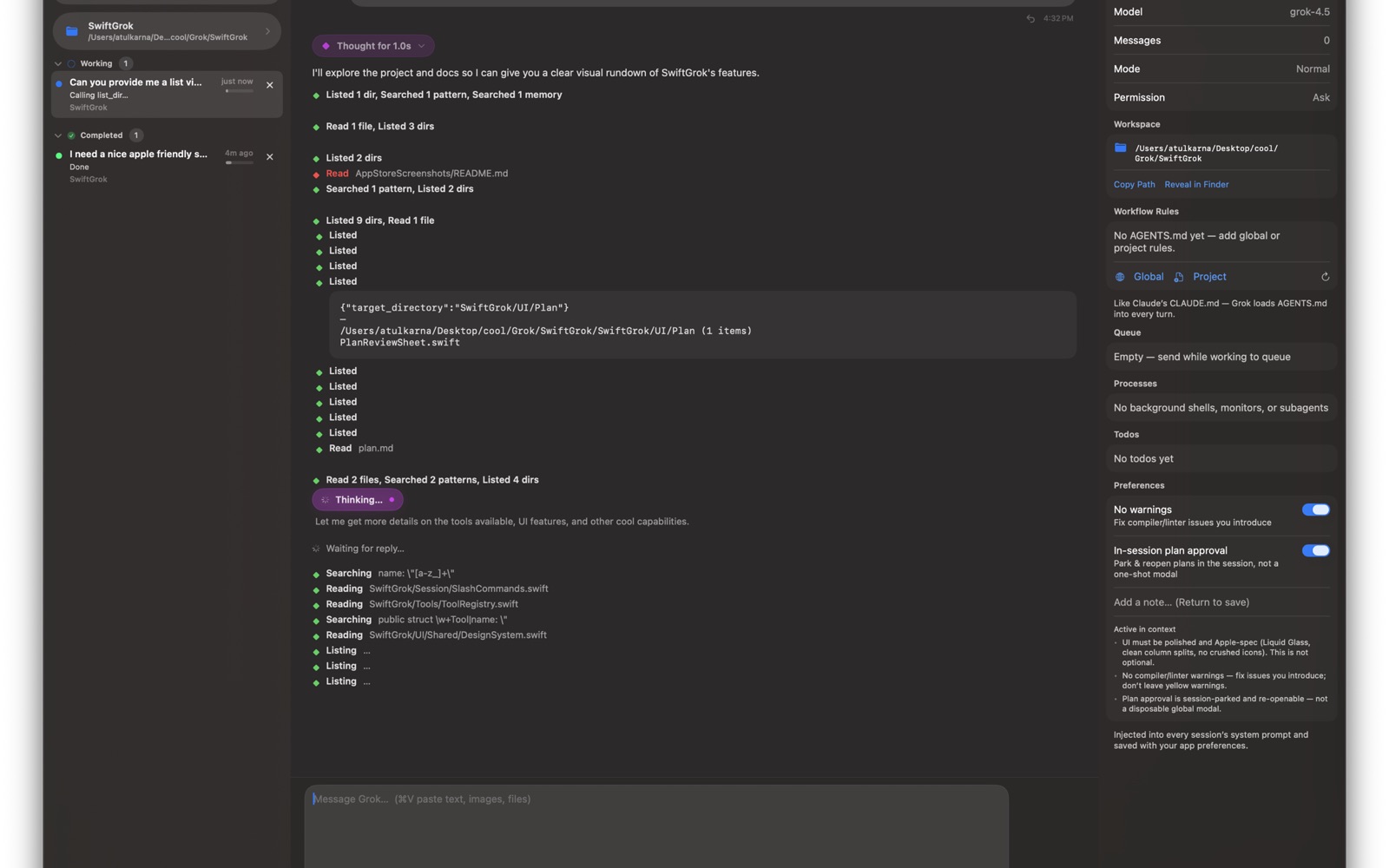This screenshot has width=1389, height=868.
Task: Collapse the Working sessions group
Action: [58, 63]
